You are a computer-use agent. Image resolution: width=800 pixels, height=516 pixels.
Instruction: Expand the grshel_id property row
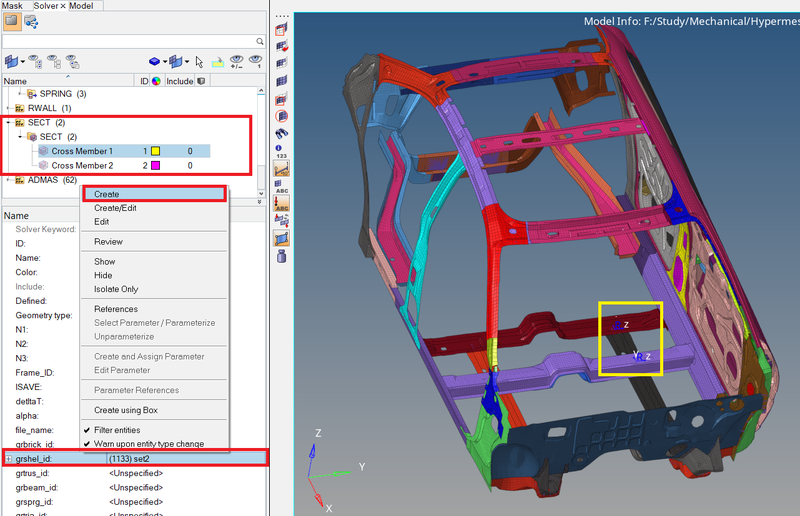pos(8,459)
